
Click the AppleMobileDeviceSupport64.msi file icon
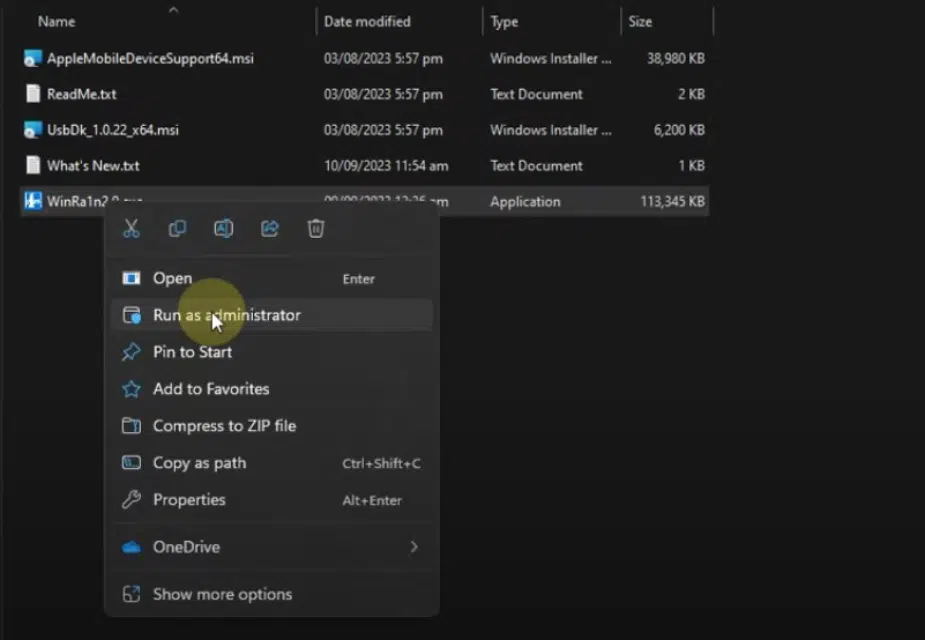click(x=33, y=58)
